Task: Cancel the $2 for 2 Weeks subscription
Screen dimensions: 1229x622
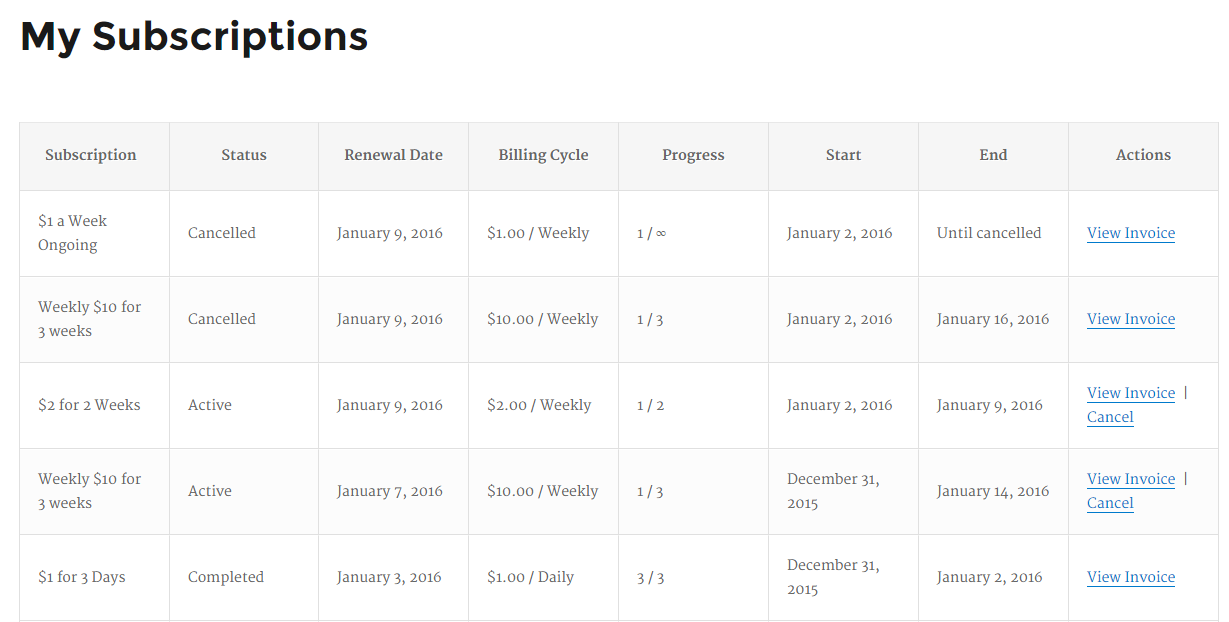Action: (1110, 417)
